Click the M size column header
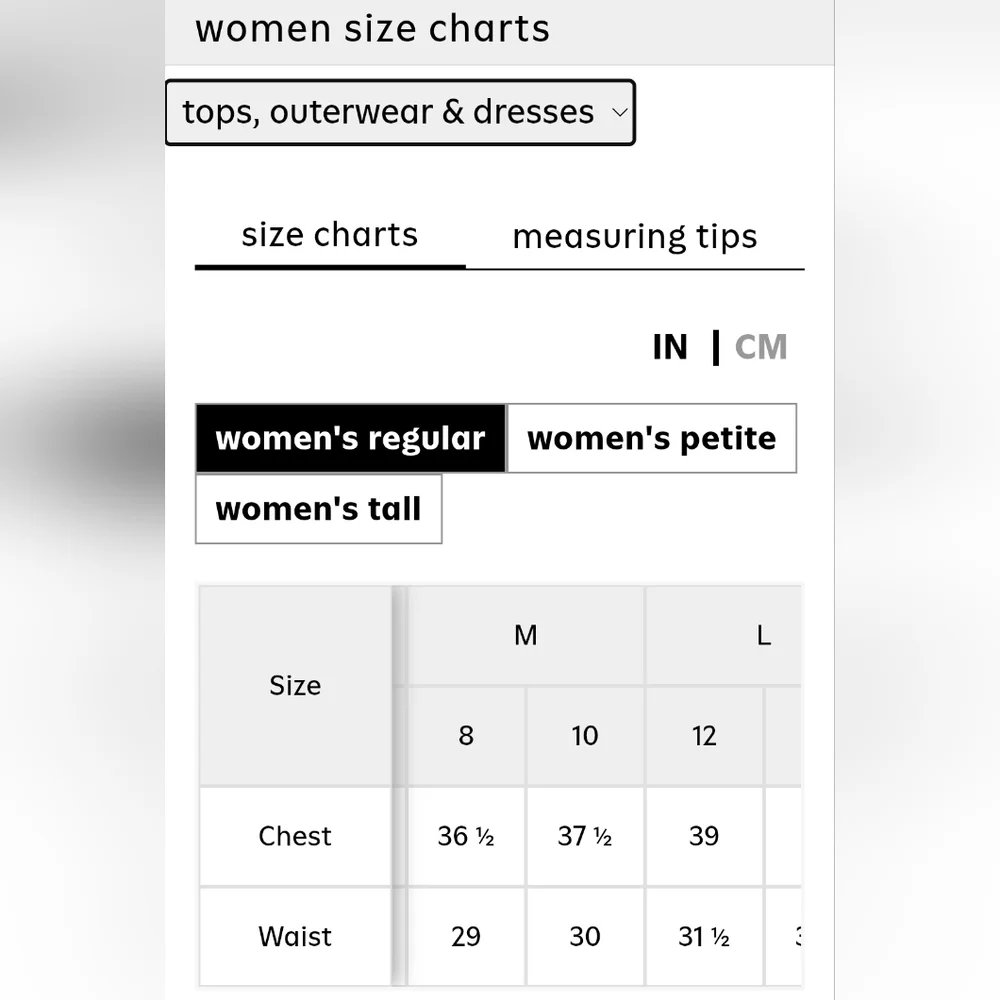 [526, 635]
